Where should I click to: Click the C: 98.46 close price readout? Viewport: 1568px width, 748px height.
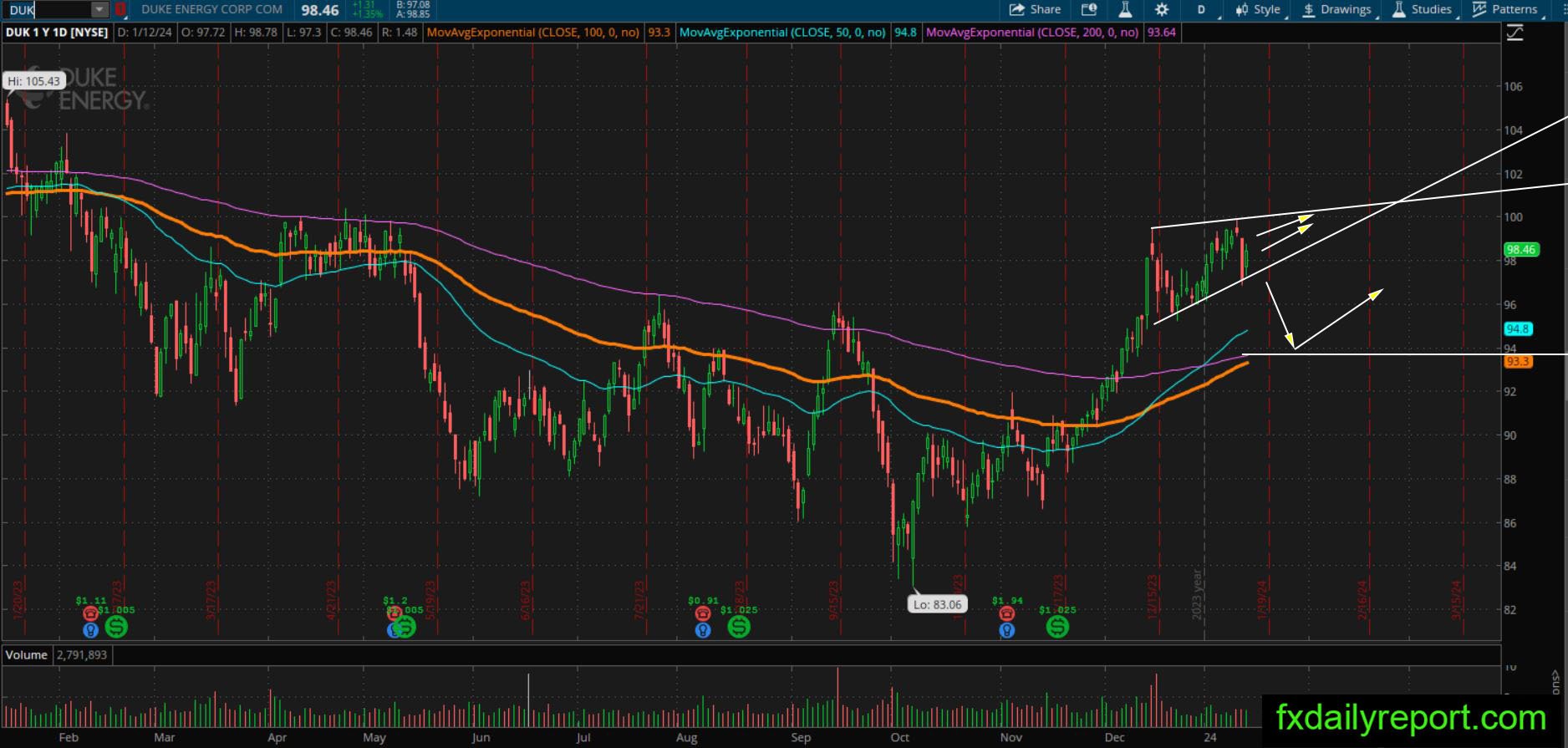coord(351,33)
